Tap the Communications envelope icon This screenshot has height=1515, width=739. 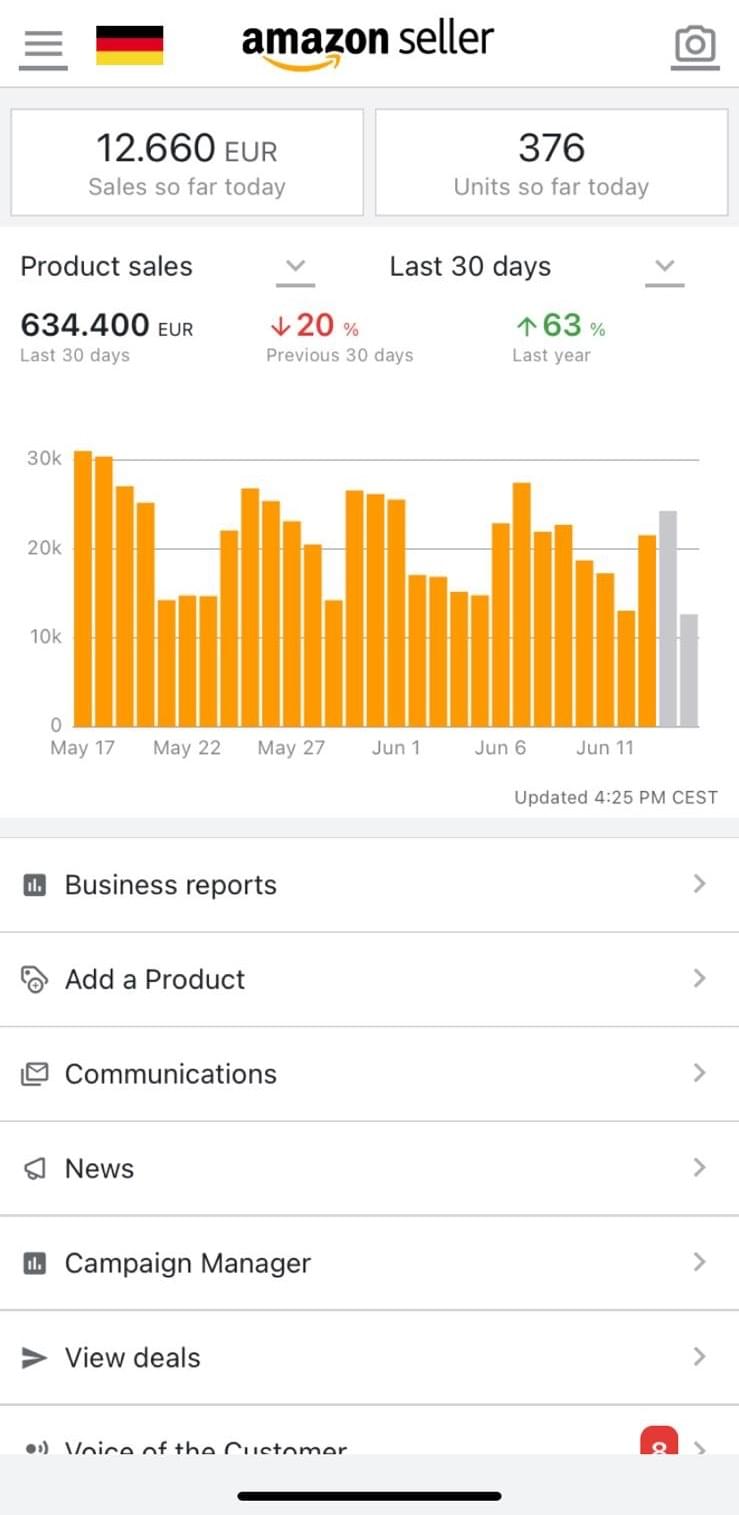pos(34,1074)
